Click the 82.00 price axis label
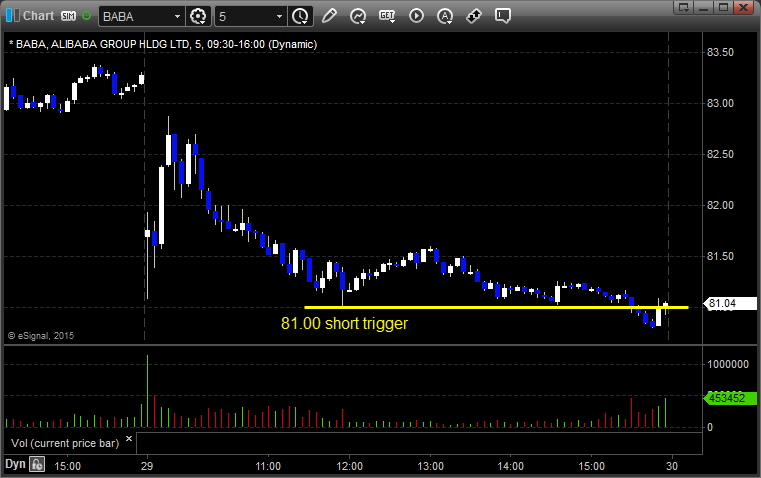This screenshot has height=478, width=761. pyautogui.click(x=720, y=205)
